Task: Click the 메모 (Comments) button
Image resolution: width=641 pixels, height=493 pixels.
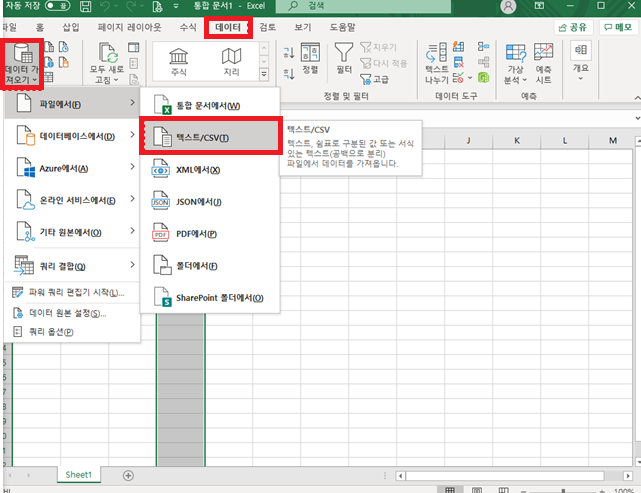Action: tap(618, 27)
